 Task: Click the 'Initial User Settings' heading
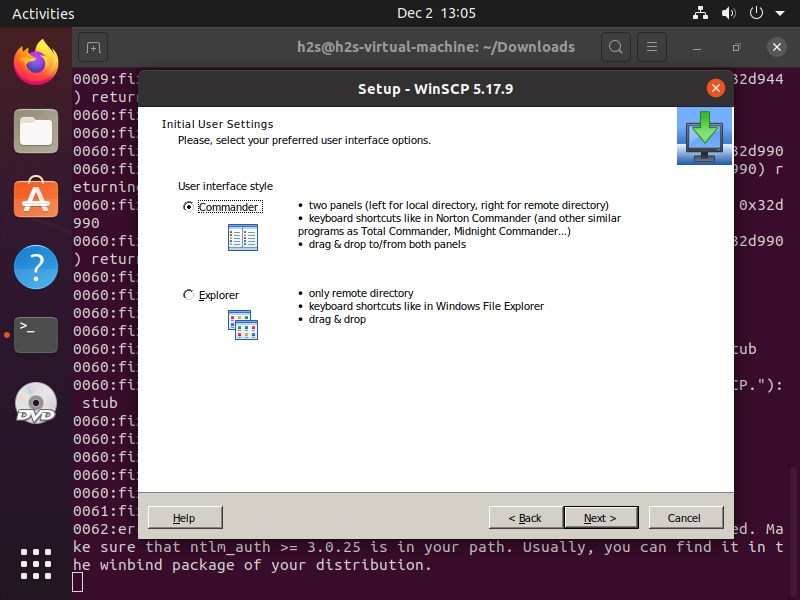point(217,124)
